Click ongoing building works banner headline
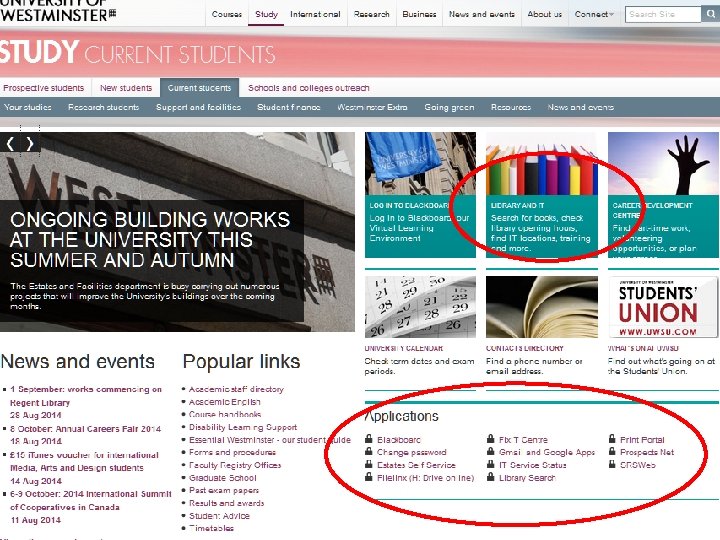The image size is (720, 540). click(150, 240)
